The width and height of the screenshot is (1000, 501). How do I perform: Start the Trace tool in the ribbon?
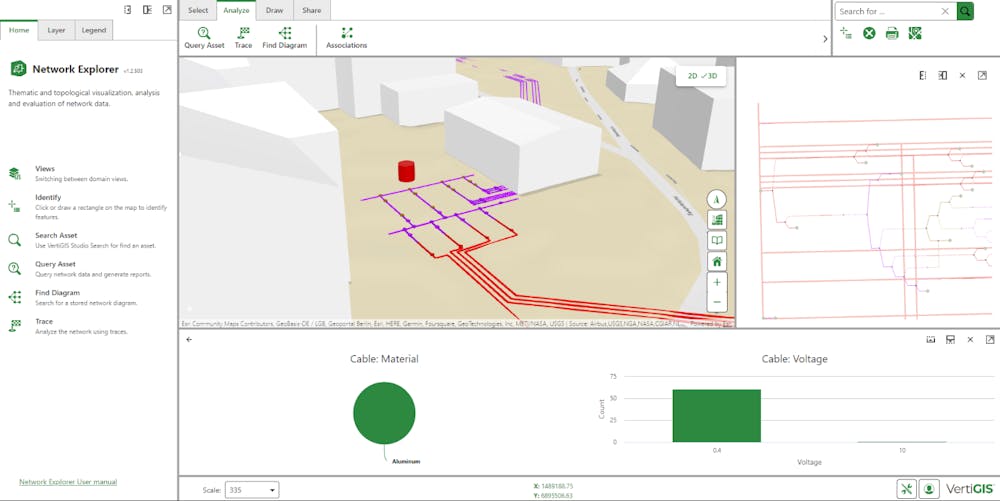tap(243, 38)
